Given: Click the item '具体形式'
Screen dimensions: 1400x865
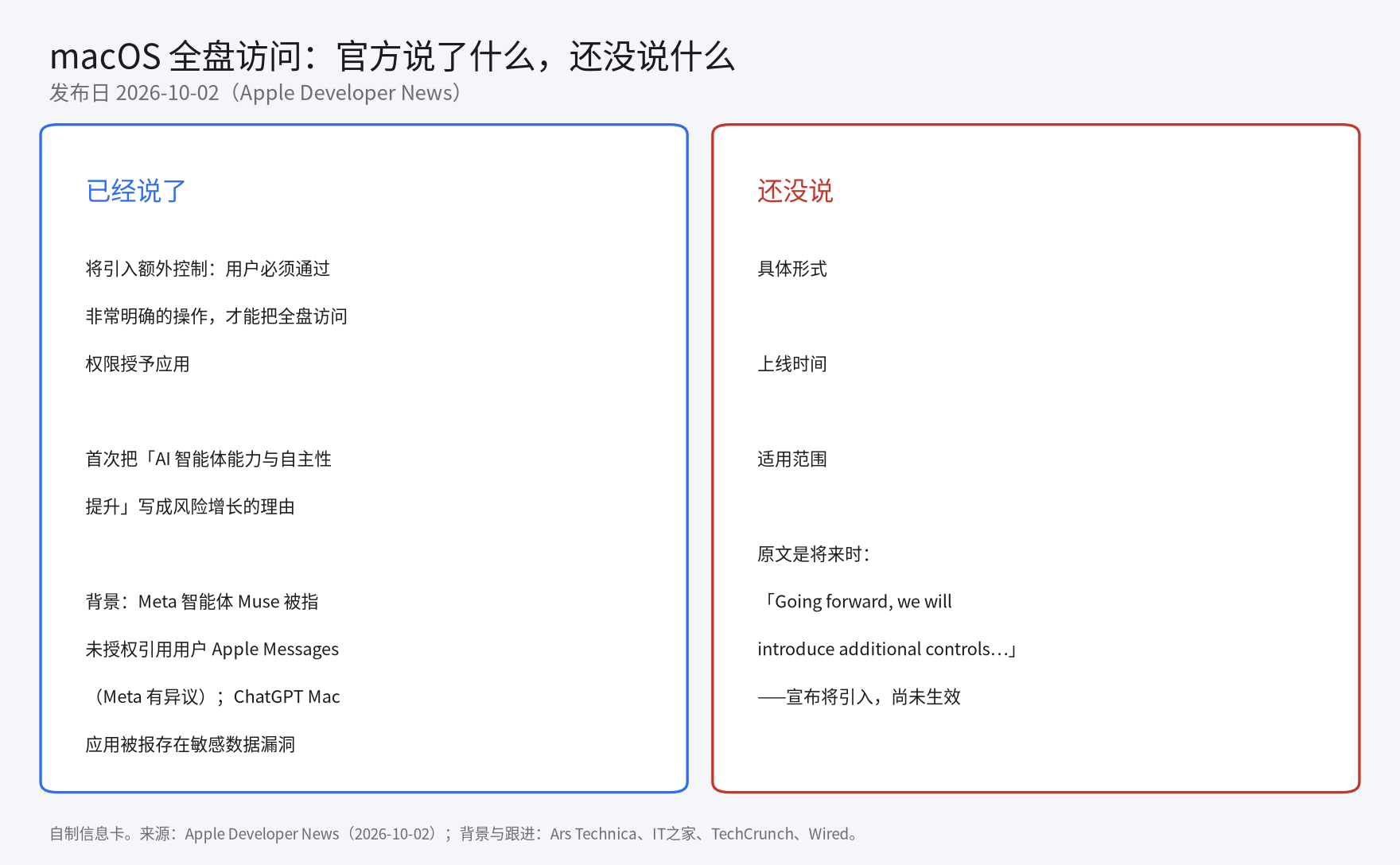Looking at the screenshot, I should click(x=792, y=269).
